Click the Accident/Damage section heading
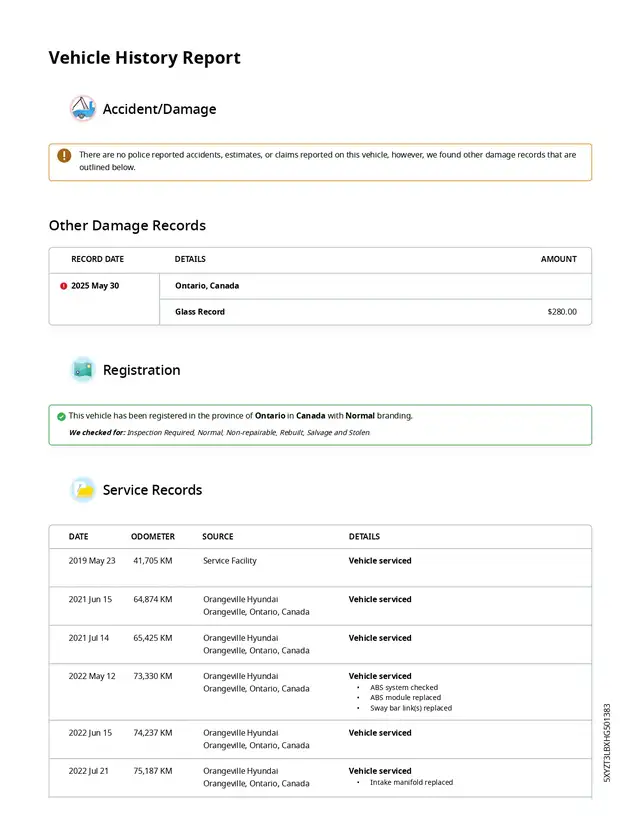 (159, 109)
